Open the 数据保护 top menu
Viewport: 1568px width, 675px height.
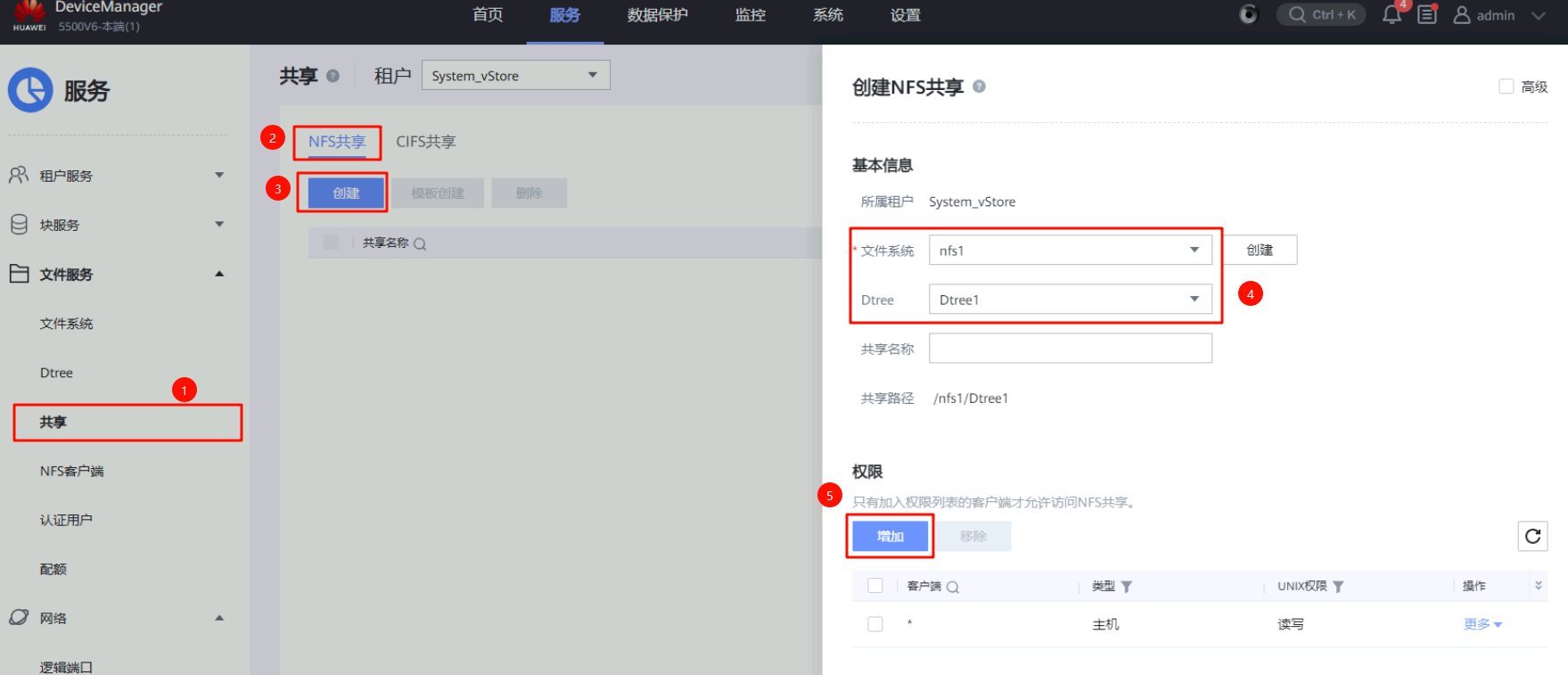(x=657, y=15)
